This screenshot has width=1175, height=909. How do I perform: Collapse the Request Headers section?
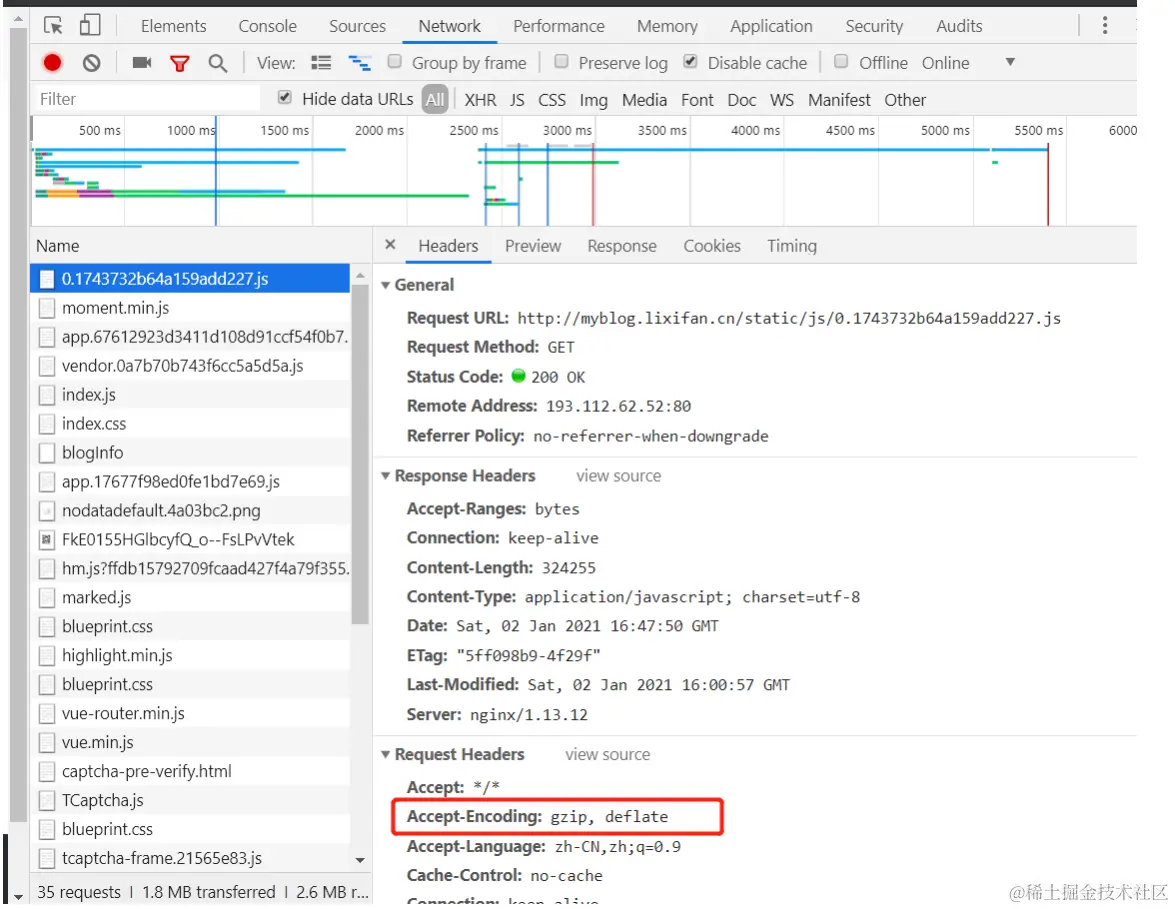(x=385, y=754)
